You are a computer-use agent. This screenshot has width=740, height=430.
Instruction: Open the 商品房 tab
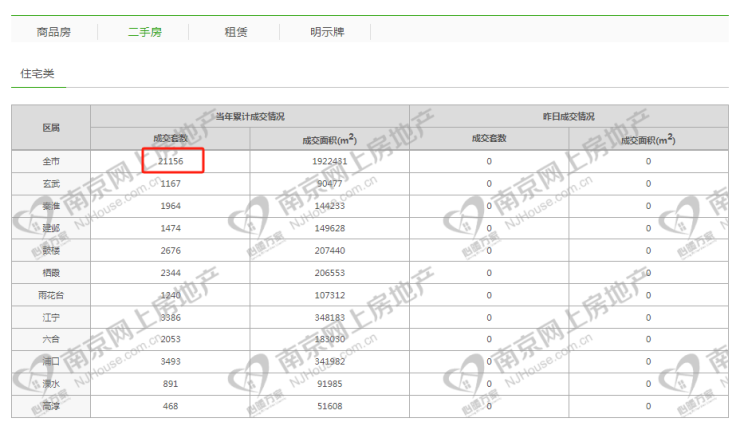[54, 32]
